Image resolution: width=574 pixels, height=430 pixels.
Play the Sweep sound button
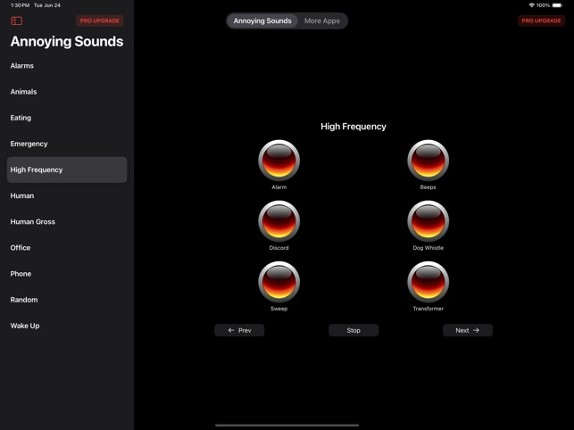coord(279,282)
